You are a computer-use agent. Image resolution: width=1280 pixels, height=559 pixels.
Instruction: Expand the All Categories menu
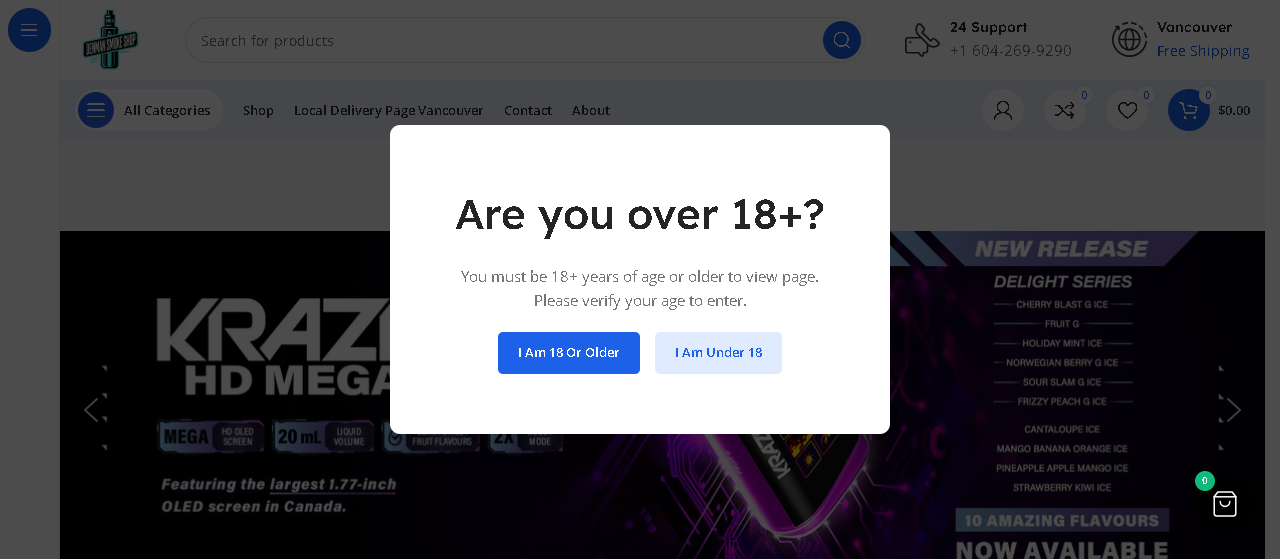(x=149, y=110)
